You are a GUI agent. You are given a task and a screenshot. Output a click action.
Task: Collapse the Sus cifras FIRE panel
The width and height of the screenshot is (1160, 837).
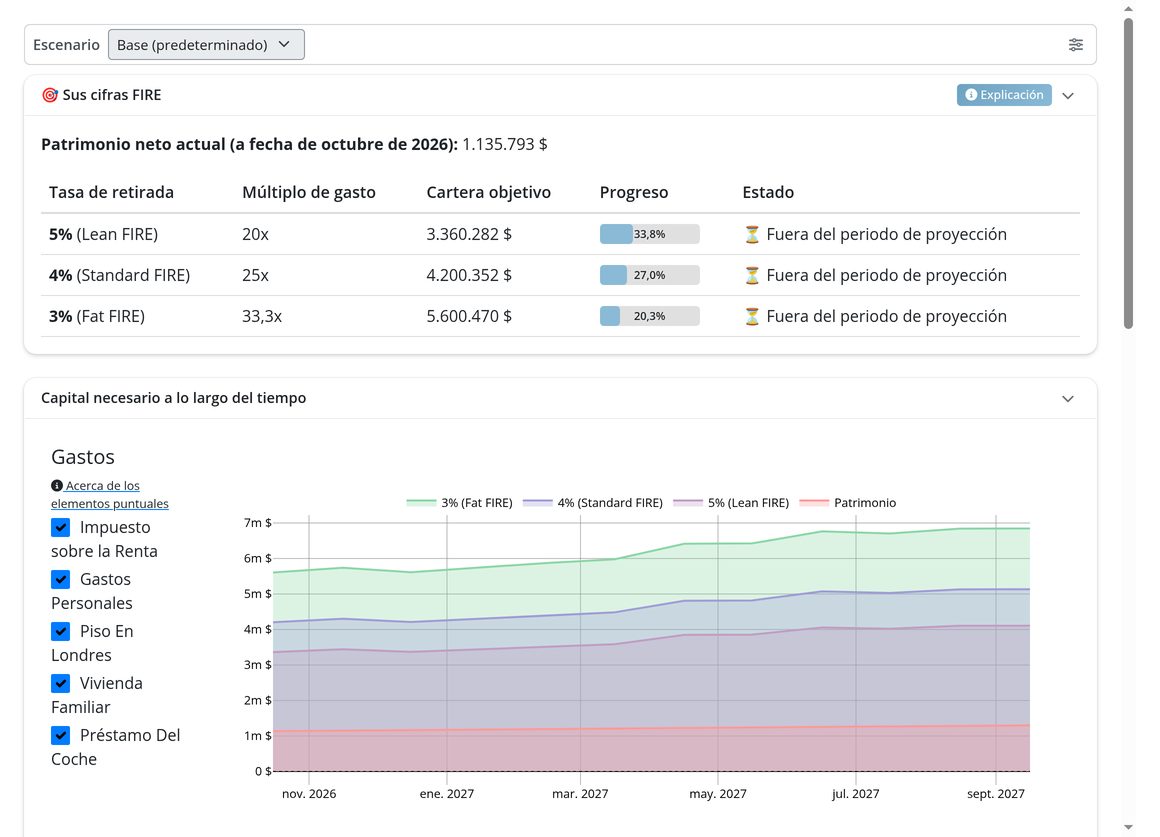(1068, 95)
